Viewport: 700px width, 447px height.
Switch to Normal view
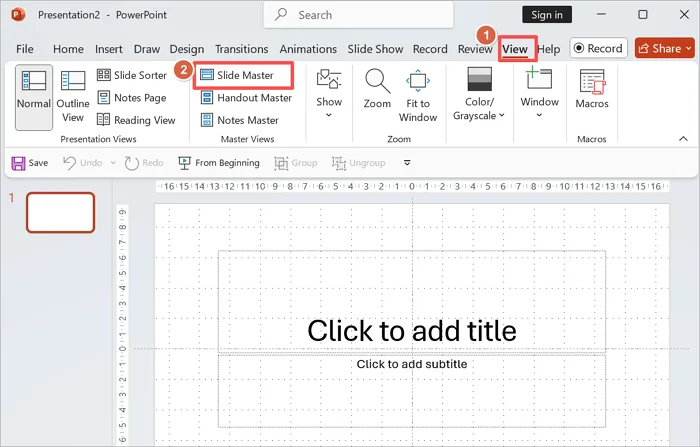click(34, 97)
